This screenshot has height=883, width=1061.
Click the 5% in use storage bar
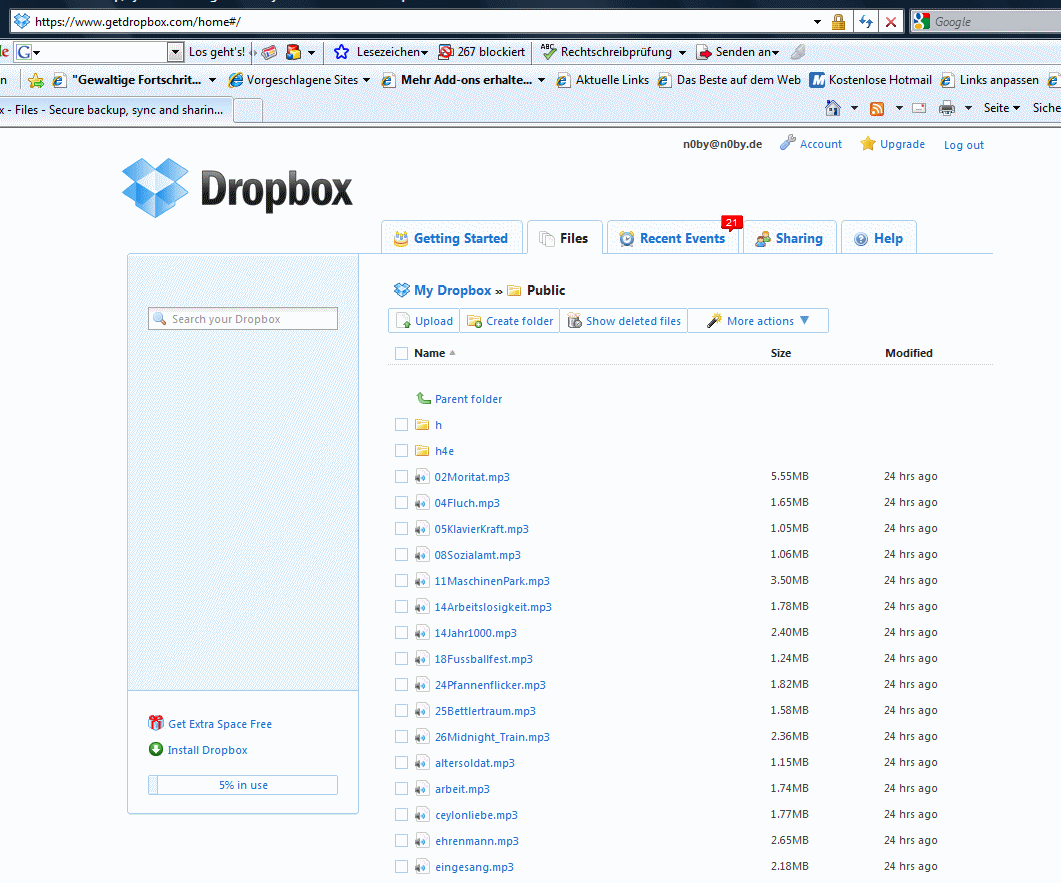(x=243, y=785)
